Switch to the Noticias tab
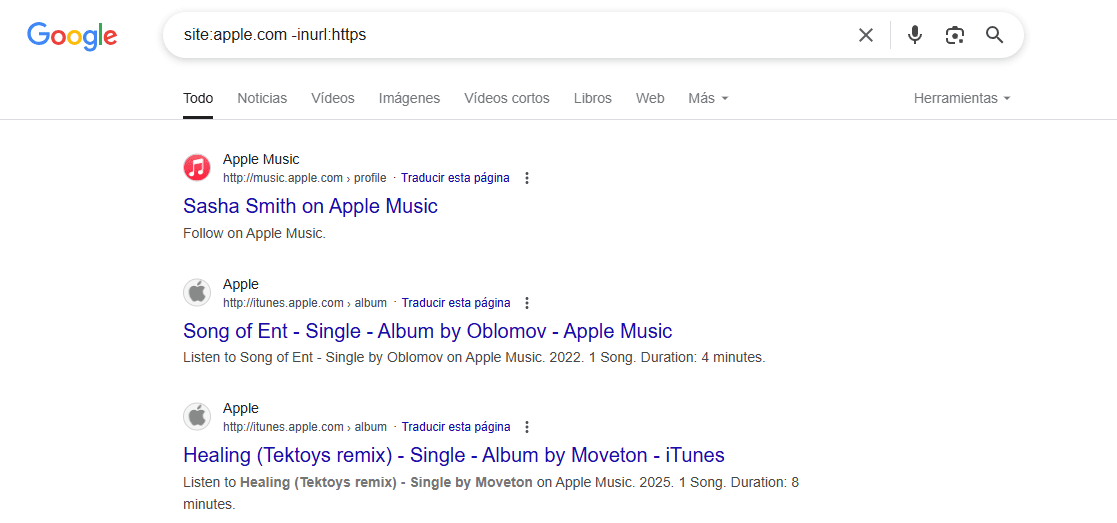The image size is (1117, 523). point(262,98)
